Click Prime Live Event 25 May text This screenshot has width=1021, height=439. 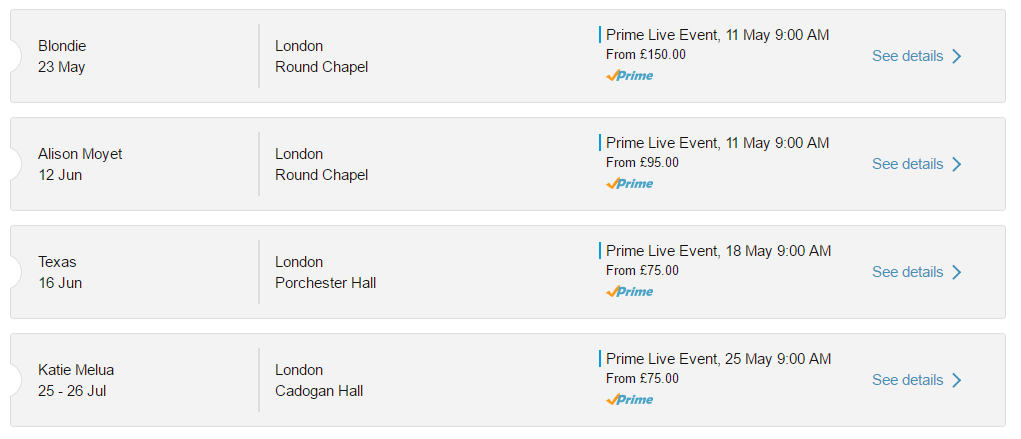[717, 359]
